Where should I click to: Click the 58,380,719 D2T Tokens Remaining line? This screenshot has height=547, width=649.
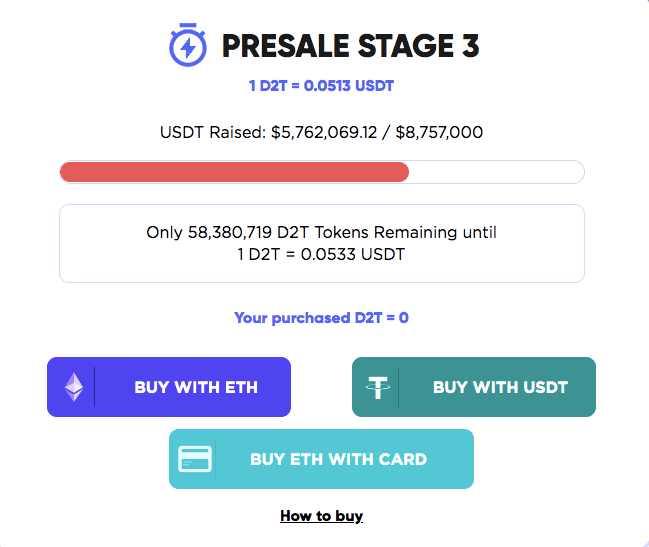click(x=321, y=232)
